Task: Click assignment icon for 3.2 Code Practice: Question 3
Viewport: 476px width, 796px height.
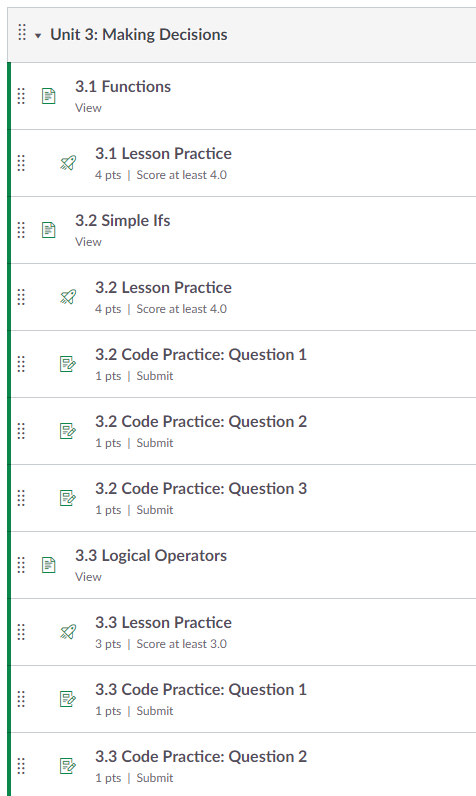Action: tap(68, 498)
